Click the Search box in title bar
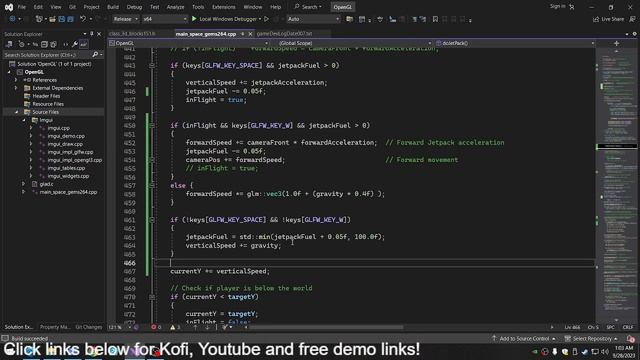The width and height of the screenshot is (640, 360). point(308,7)
